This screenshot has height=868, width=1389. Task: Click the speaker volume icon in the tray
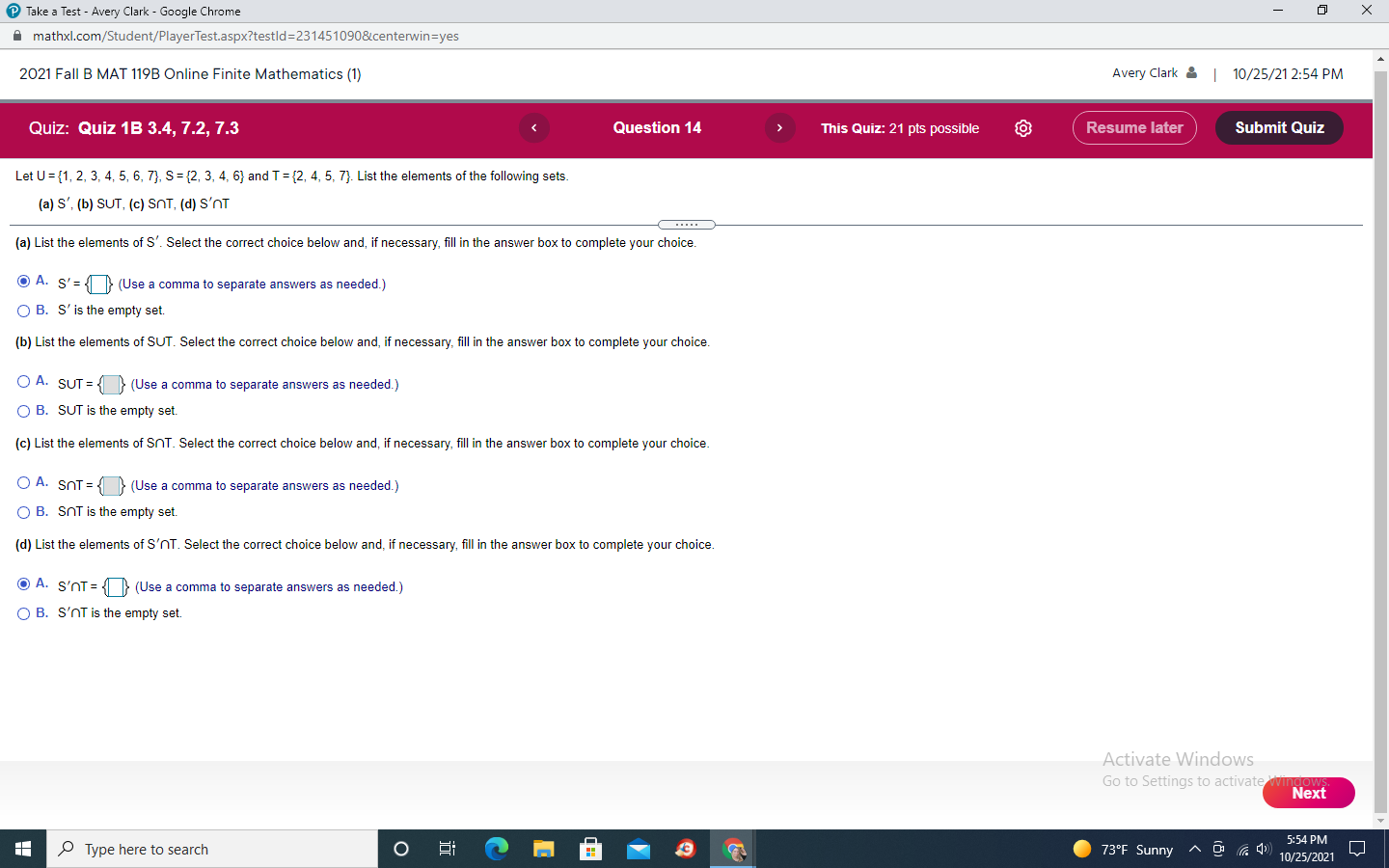(1262, 850)
